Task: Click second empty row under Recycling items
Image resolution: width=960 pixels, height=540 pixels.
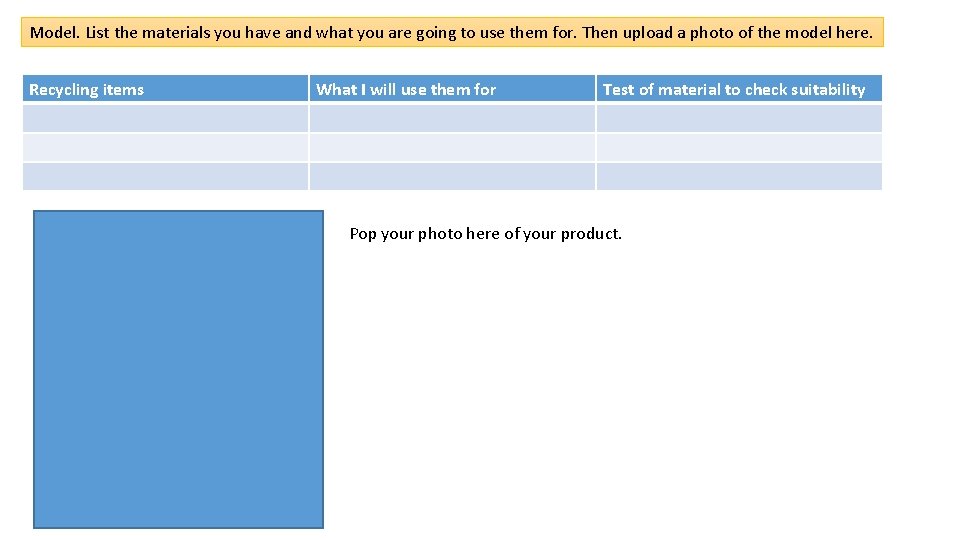Action: click(x=165, y=147)
